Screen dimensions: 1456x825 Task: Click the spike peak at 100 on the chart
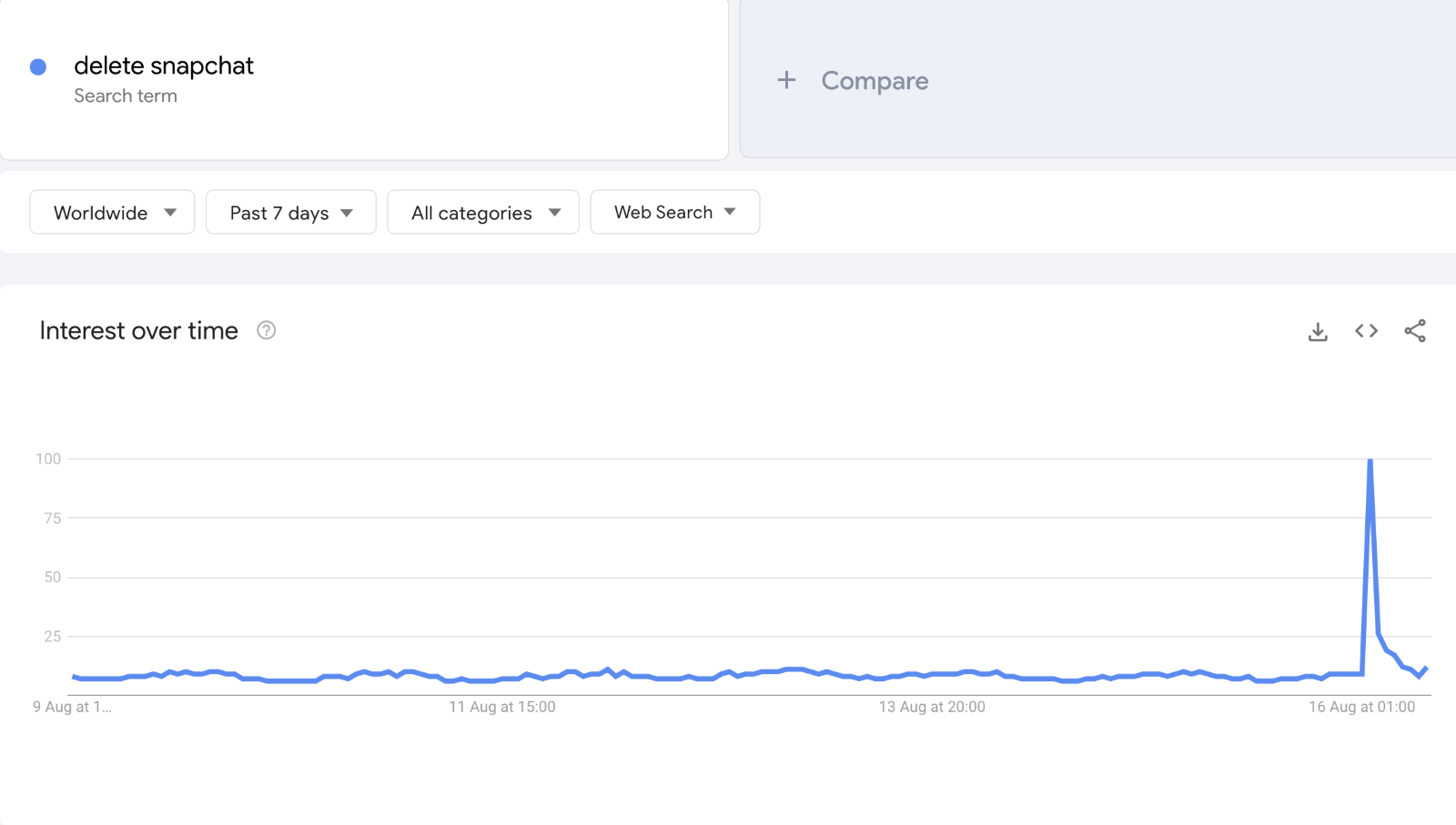[1370, 461]
